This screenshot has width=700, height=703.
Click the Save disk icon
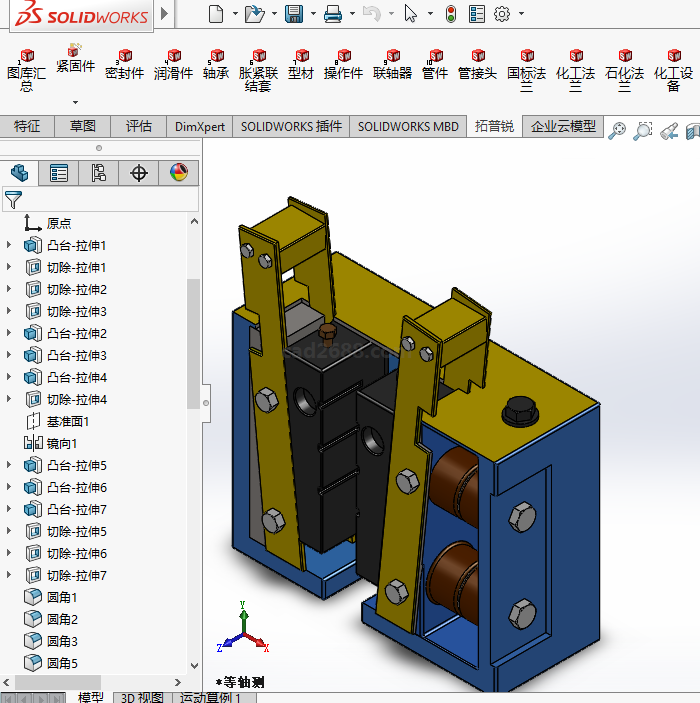point(293,14)
